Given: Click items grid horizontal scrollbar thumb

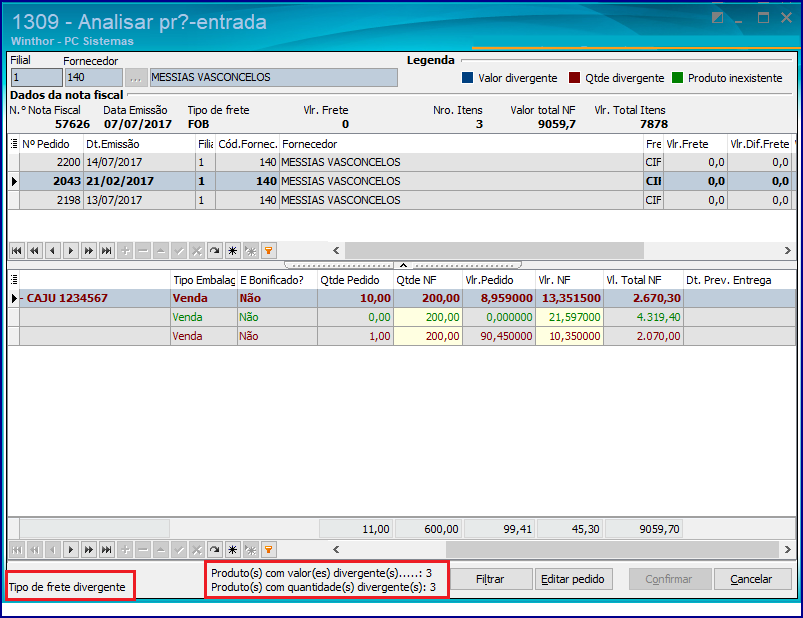Looking at the screenshot, I should coord(612,549).
